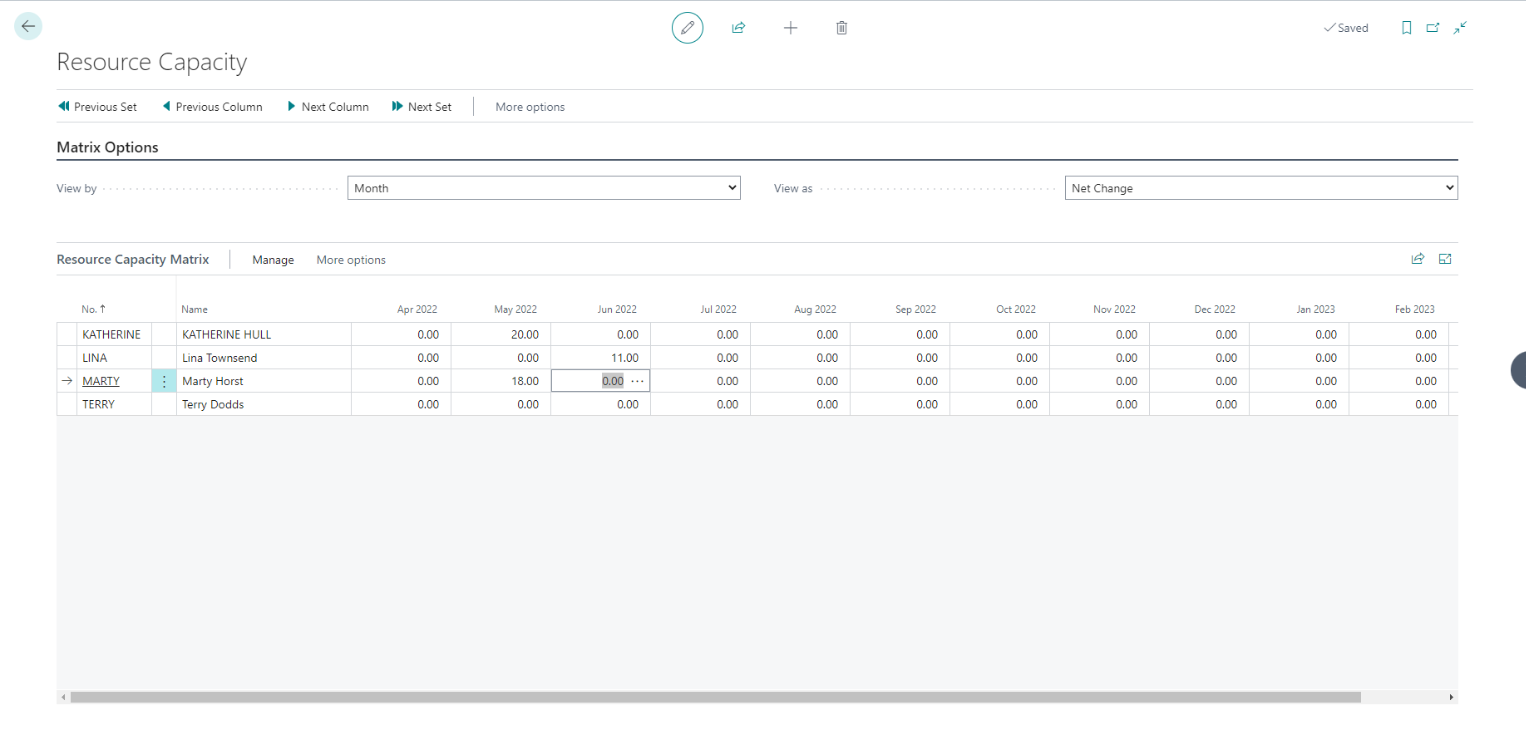Screen dimensions: 1526x730
Task: Click the collapse page arrows icon
Action: point(1461,28)
